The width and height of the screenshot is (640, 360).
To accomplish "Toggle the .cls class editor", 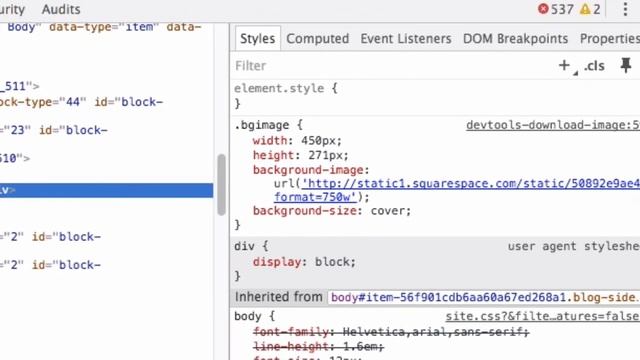I will (x=594, y=66).
